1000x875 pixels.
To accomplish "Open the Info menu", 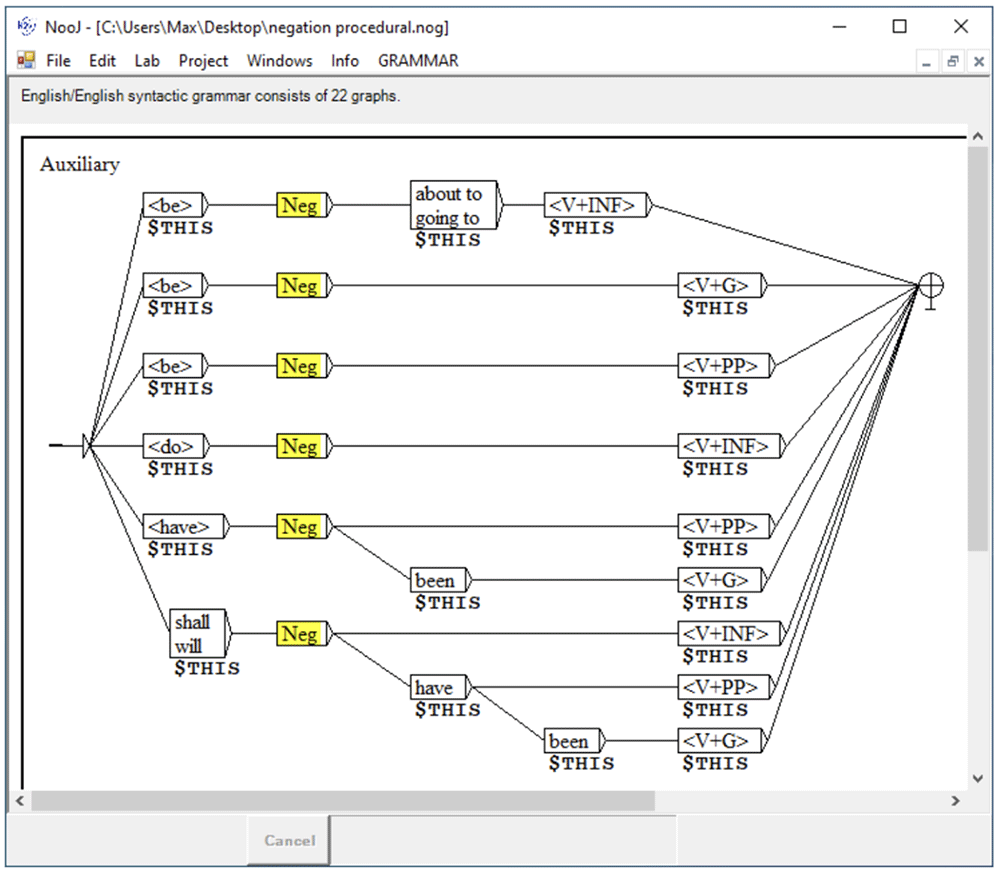I will (x=344, y=61).
